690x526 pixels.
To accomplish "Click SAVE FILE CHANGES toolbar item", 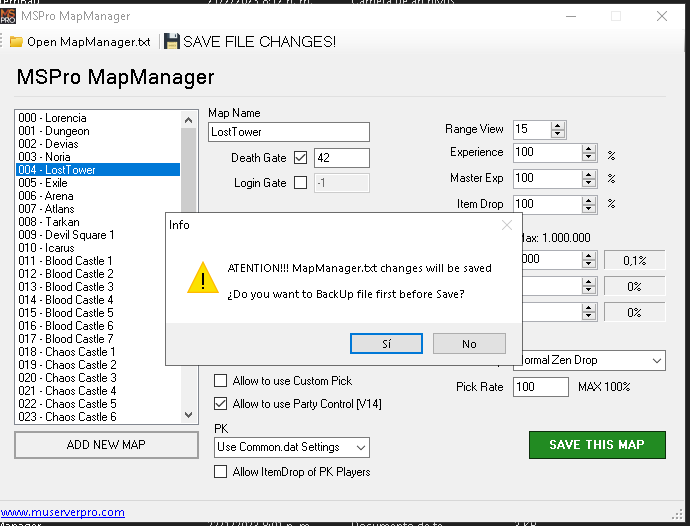I will tap(259, 42).
